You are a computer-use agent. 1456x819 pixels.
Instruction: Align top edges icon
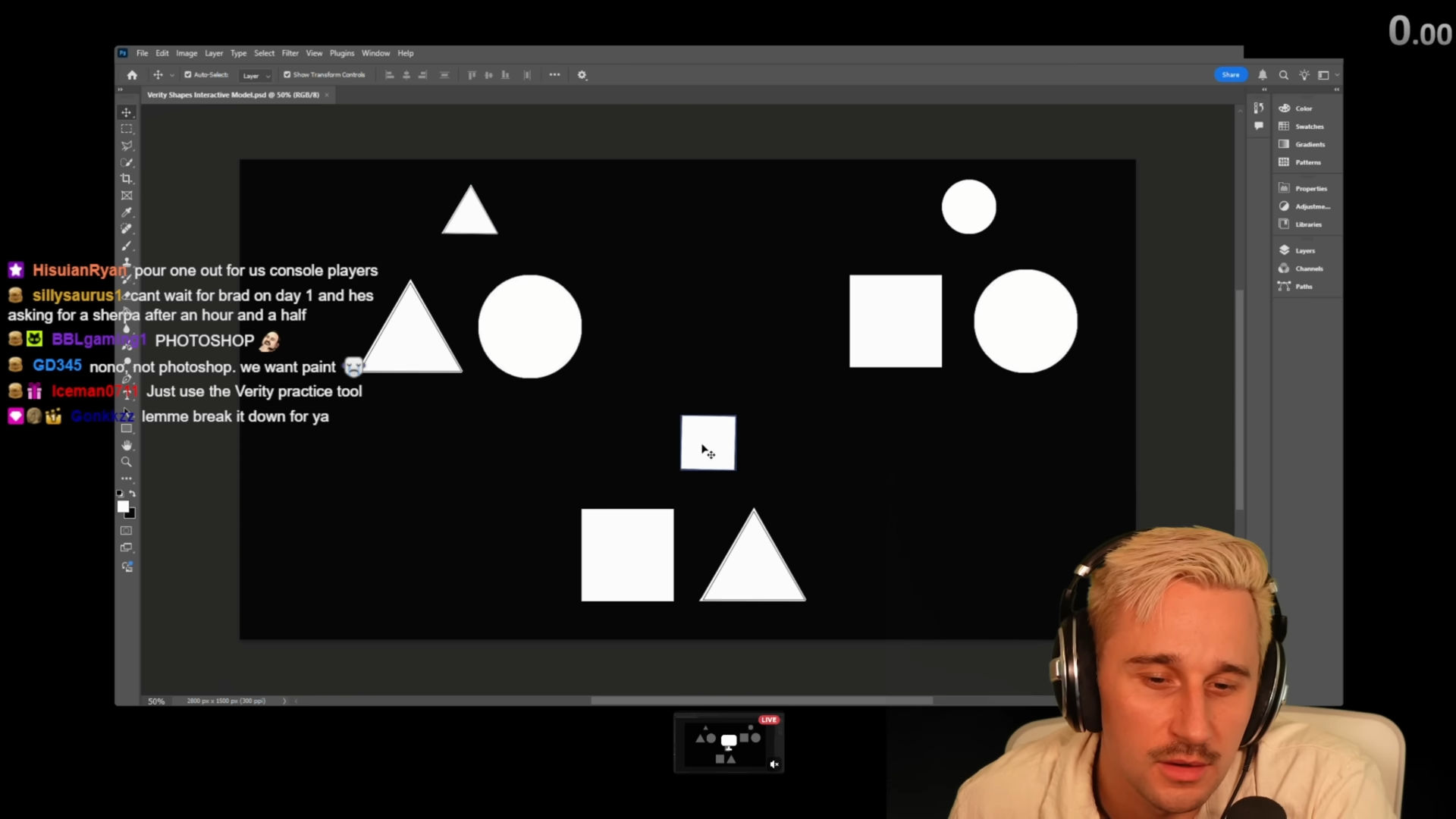472,75
